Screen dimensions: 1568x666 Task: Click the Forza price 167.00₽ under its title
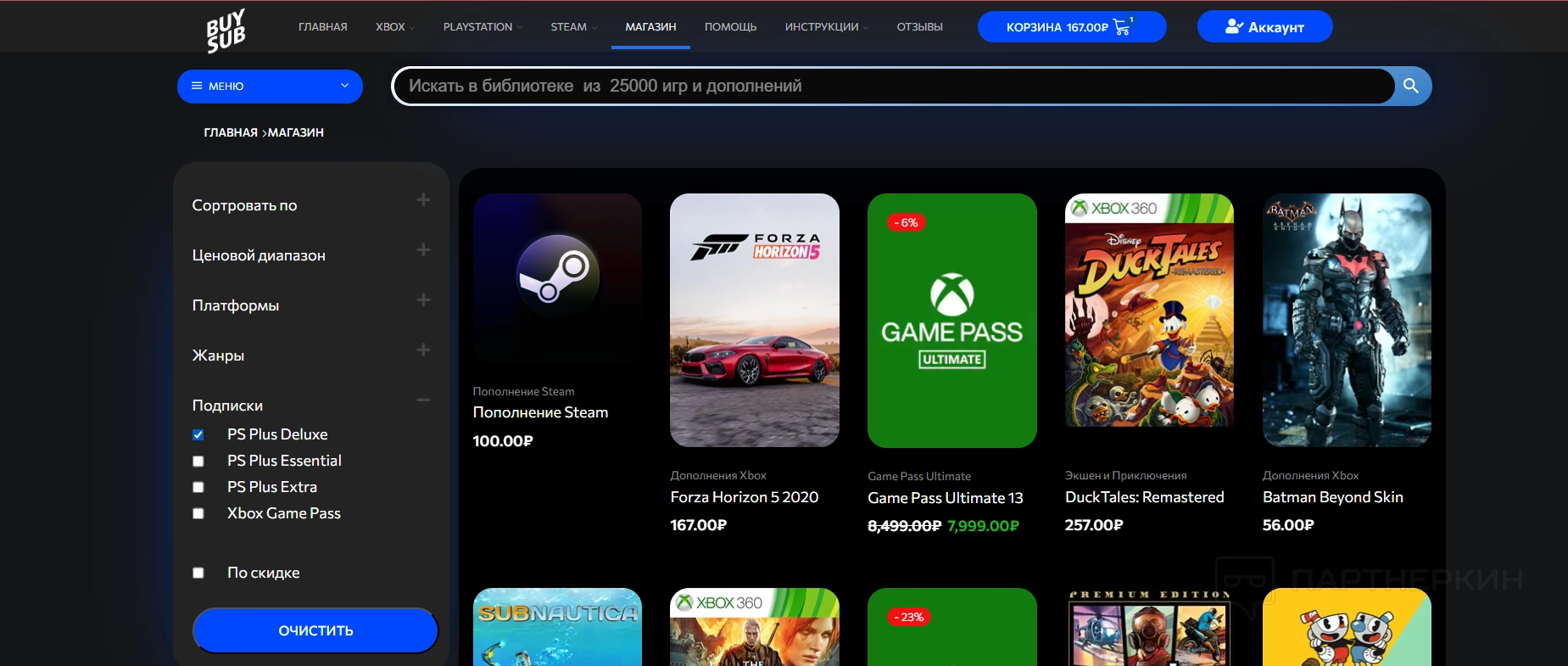[699, 525]
